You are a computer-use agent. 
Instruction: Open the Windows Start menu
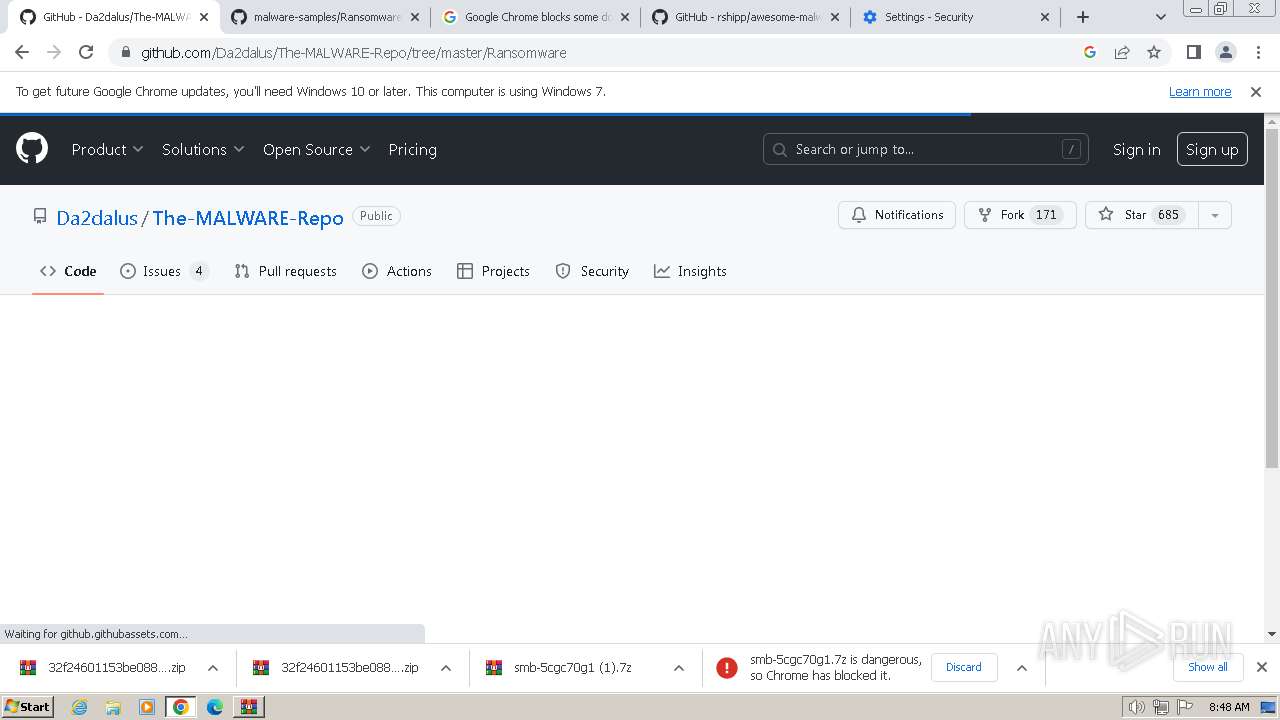[x=28, y=707]
